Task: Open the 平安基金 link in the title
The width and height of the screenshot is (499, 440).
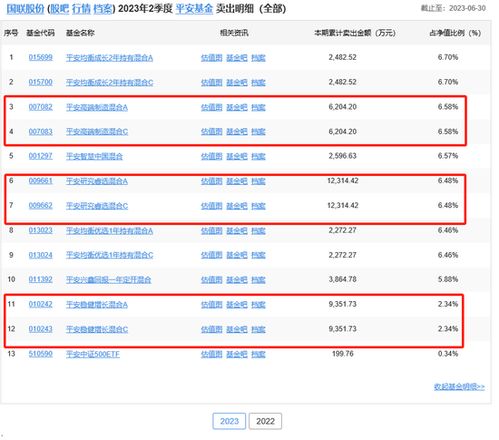Action: pyautogui.click(x=194, y=8)
